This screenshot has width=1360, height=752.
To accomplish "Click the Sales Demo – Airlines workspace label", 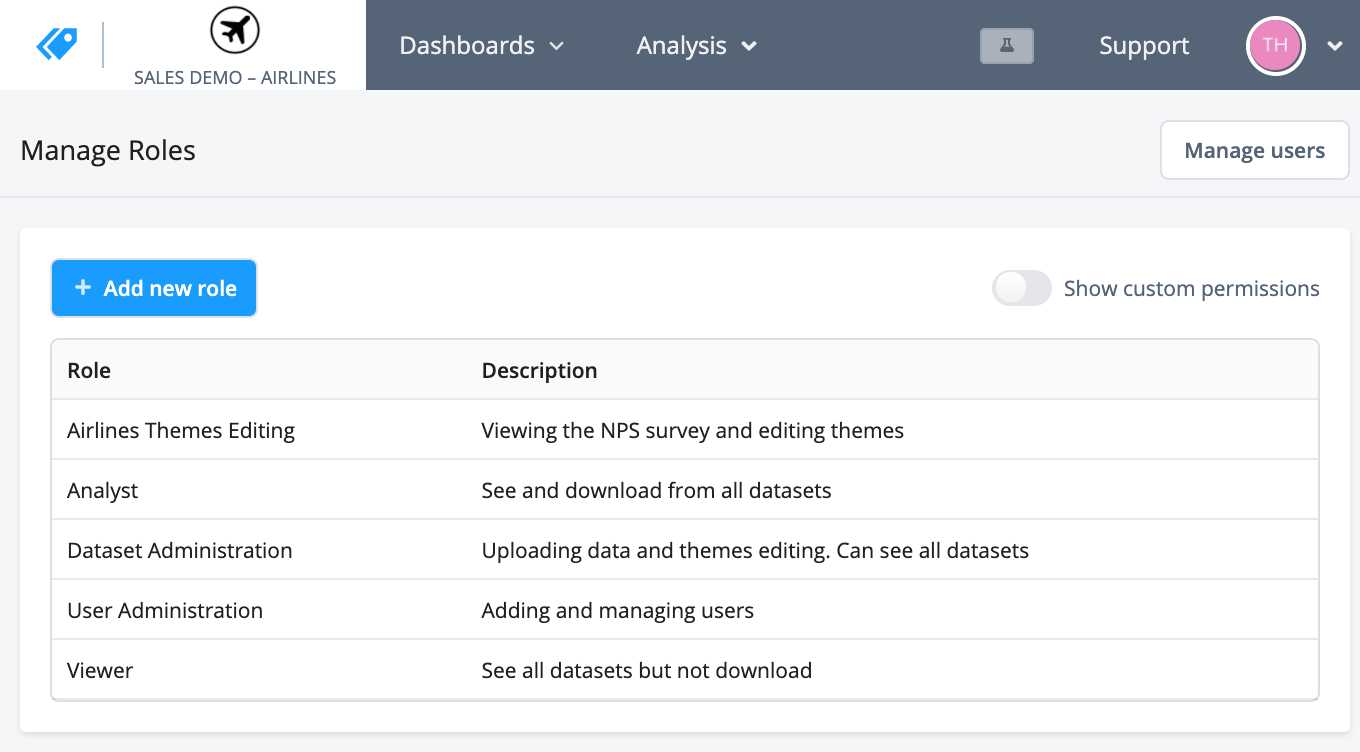I will click(x=235, y=77).
